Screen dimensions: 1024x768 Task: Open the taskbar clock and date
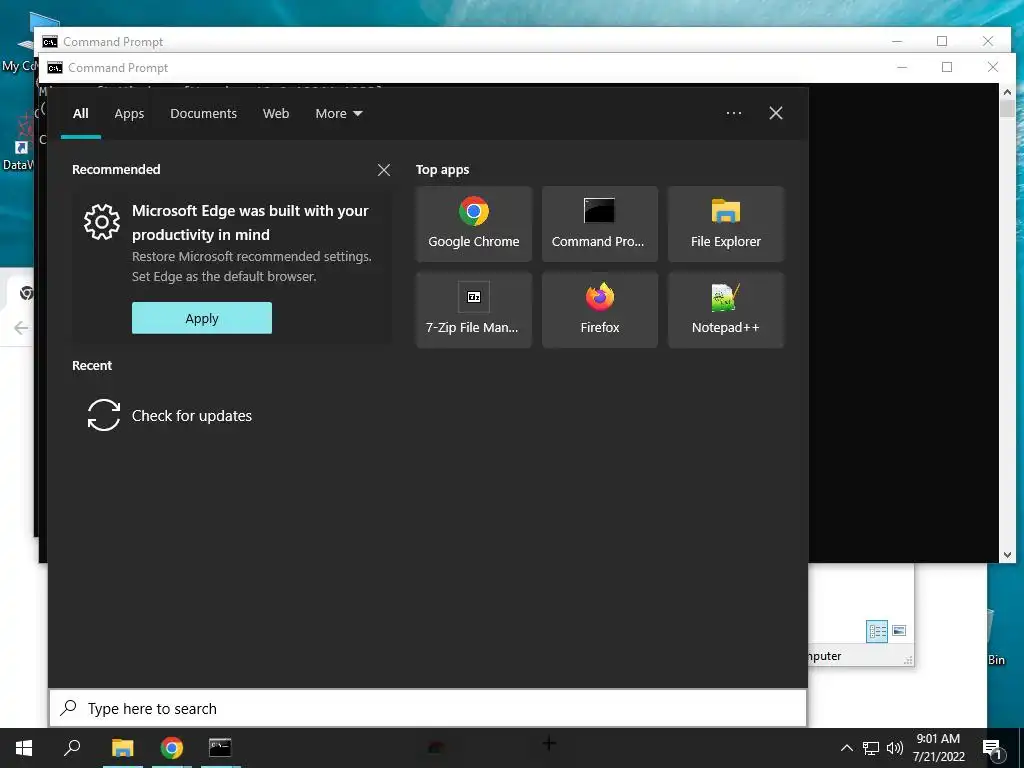(x=938, y=748)
